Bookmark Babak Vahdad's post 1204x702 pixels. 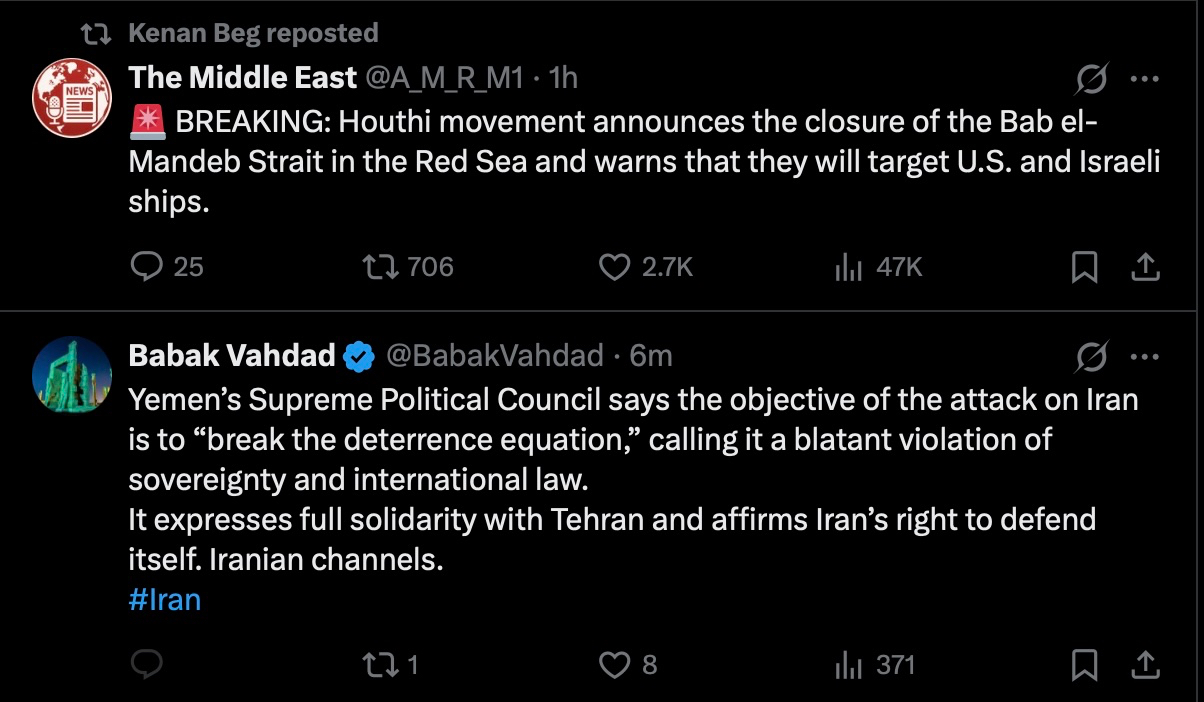(1085, 664)
